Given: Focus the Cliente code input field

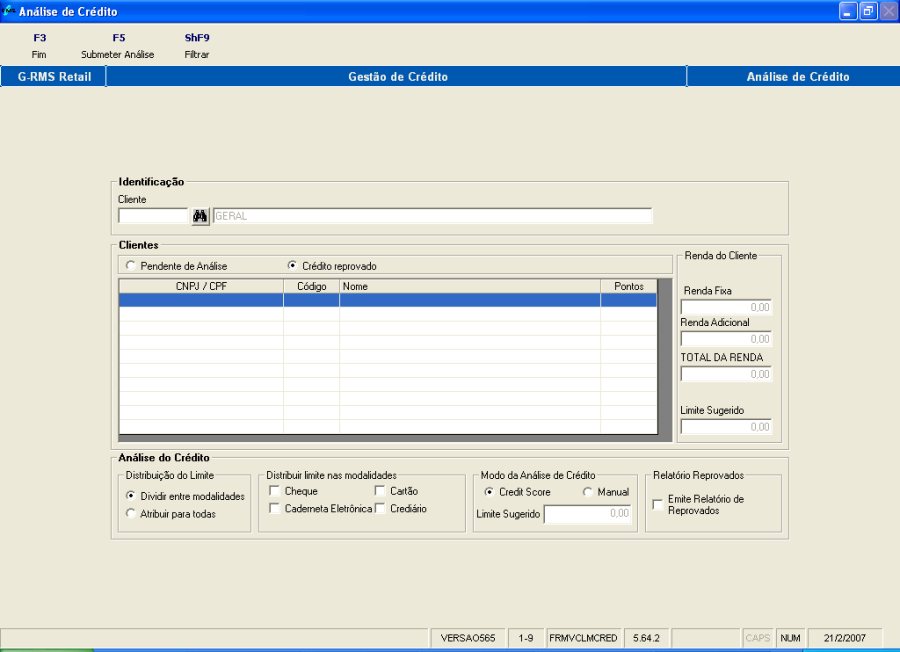Looking at the screenshot, I should (x=153, y=216).
